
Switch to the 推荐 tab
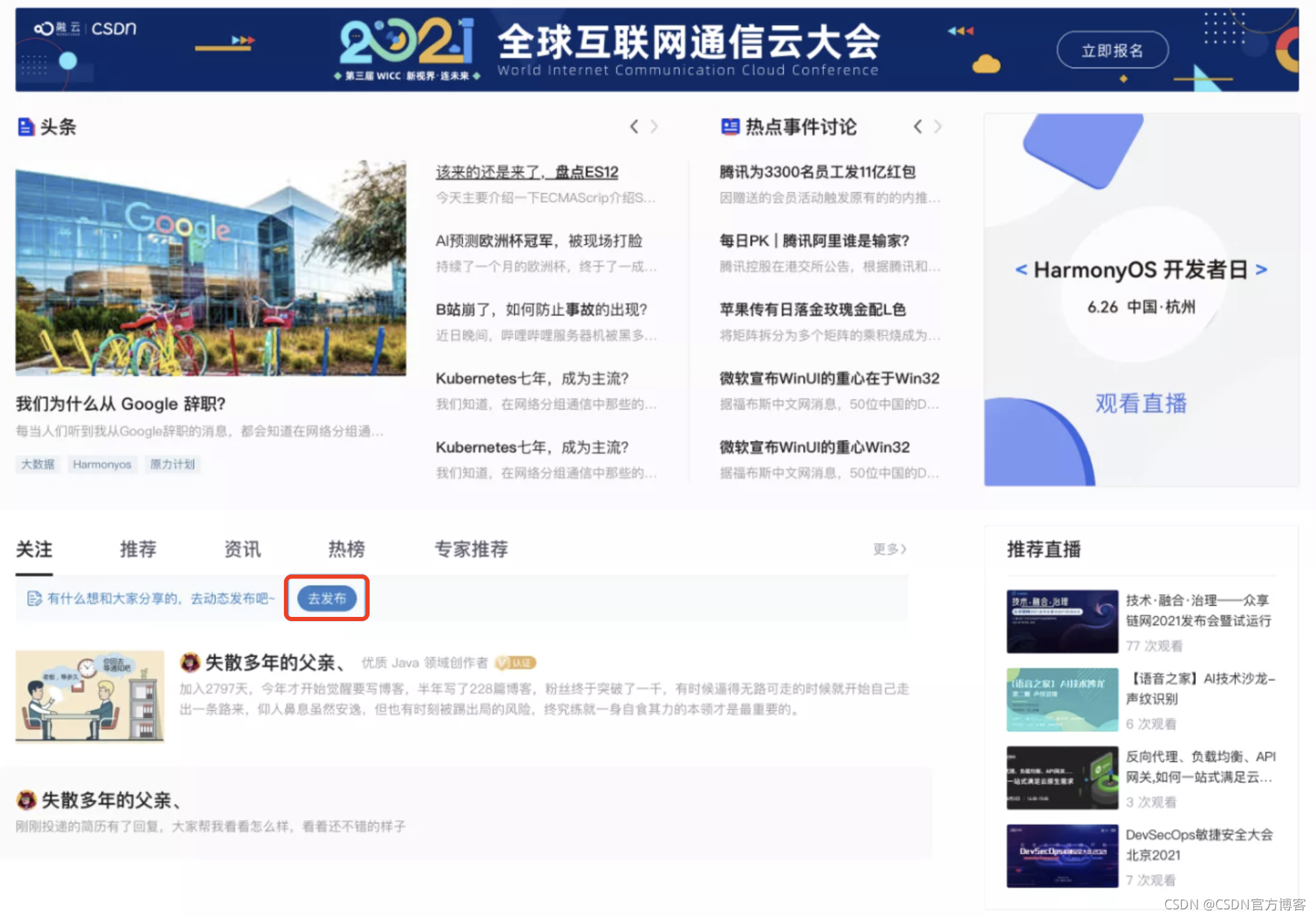pyautogui.click(x=138, y=549)
